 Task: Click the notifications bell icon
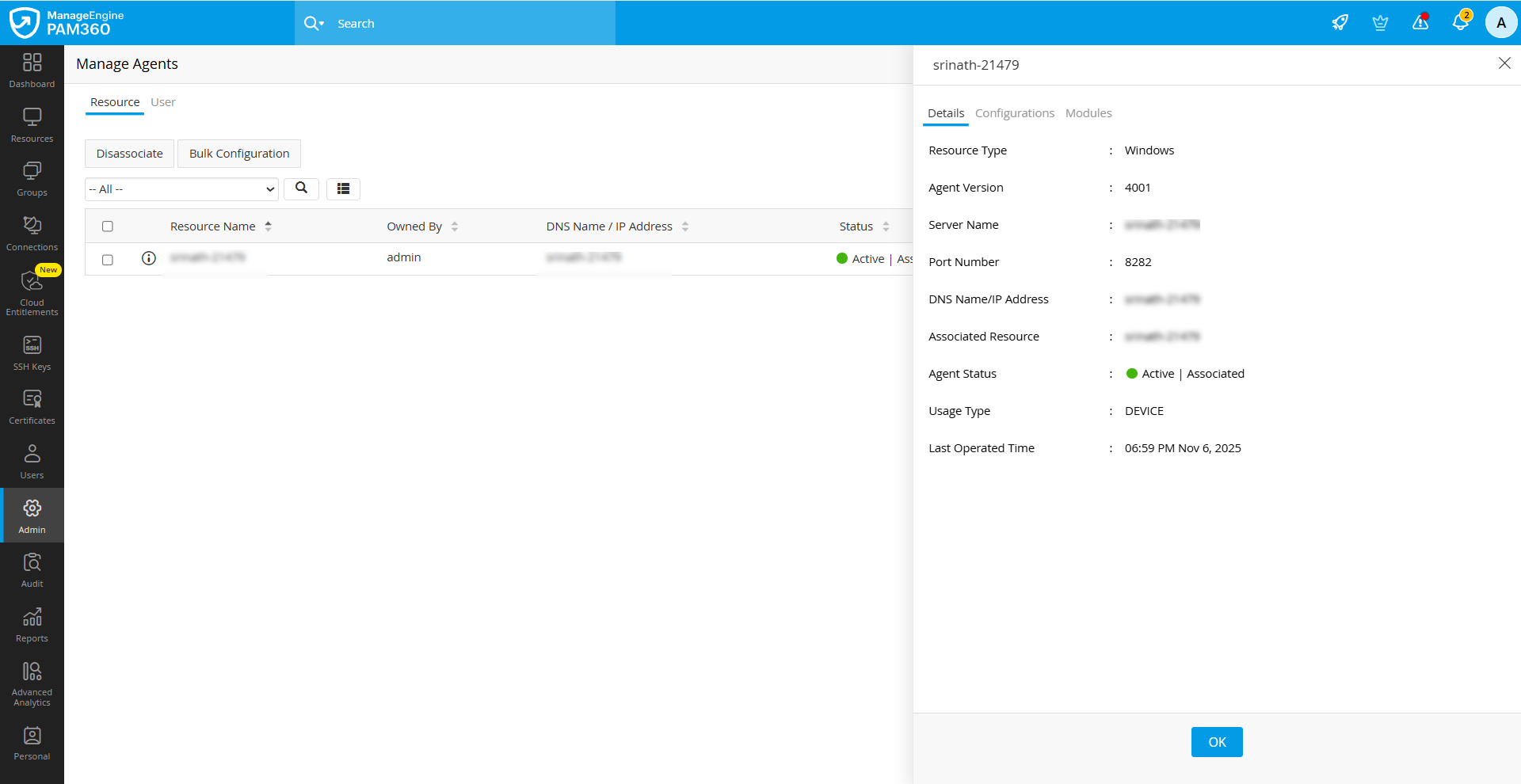(1460, 23)
